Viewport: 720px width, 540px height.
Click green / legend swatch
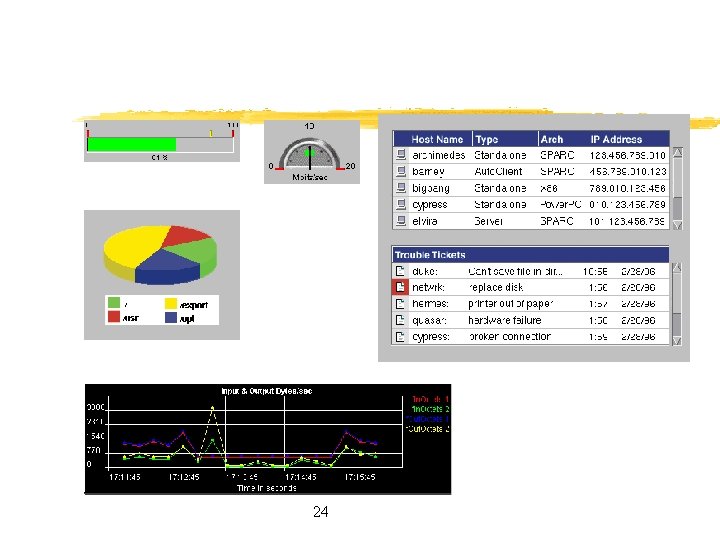pos(114,303)
